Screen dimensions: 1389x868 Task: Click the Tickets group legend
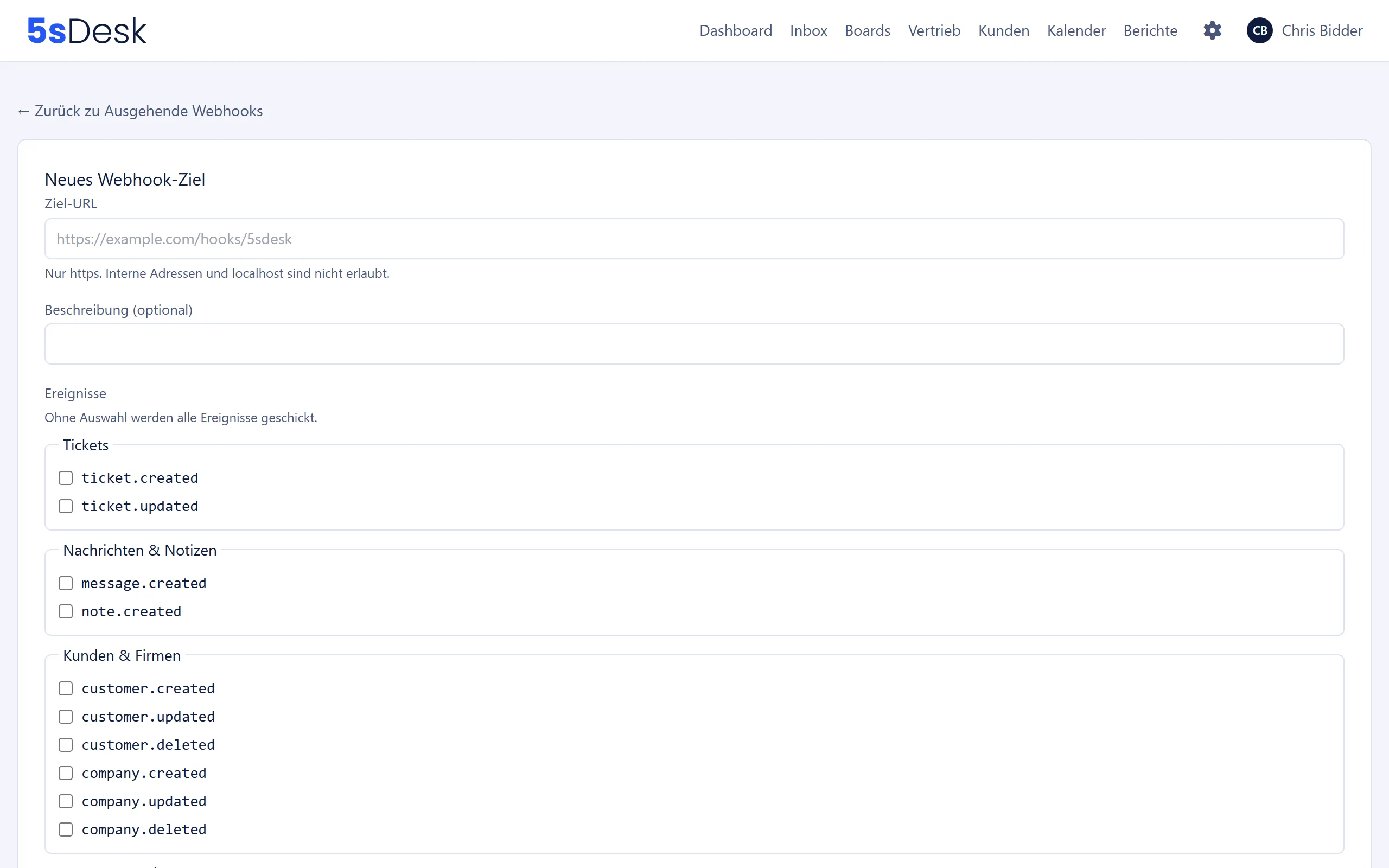click(x=86, y=444)
